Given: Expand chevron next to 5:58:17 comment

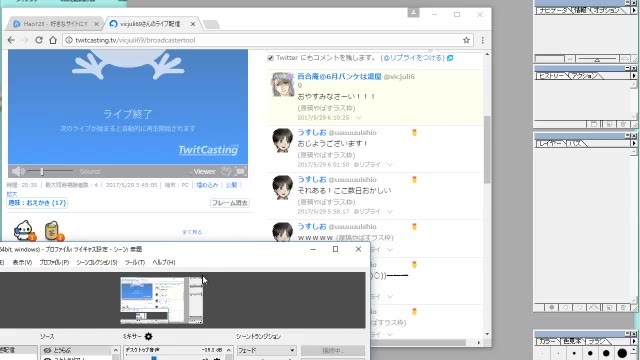Looking at the screenshot, I should [x=389, y=211].
